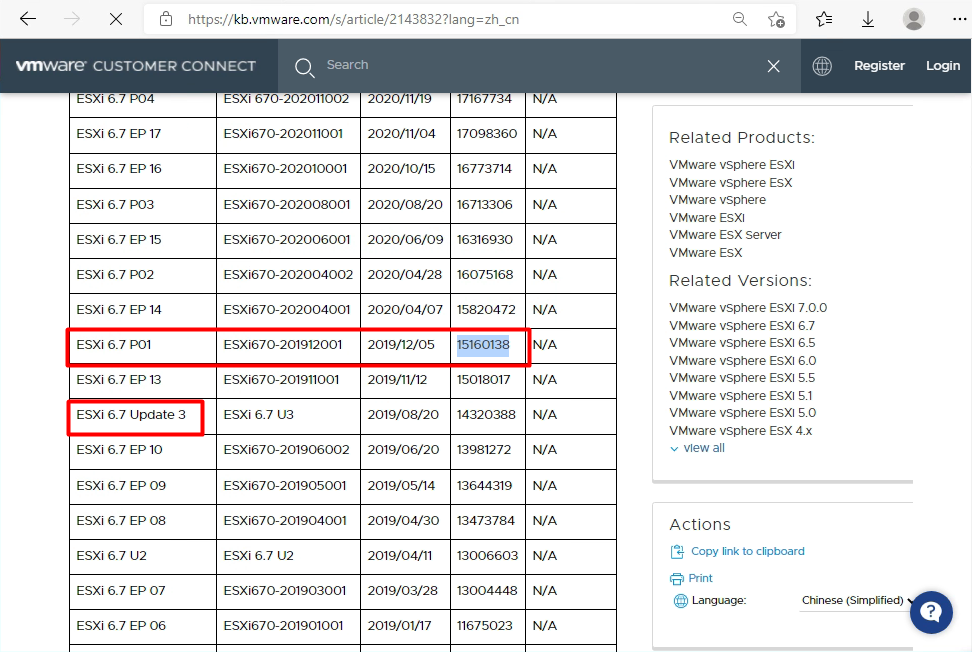Click the date 2019/06/20
Viewport: 972px width, 652px height.
click(x=403, y=449)
